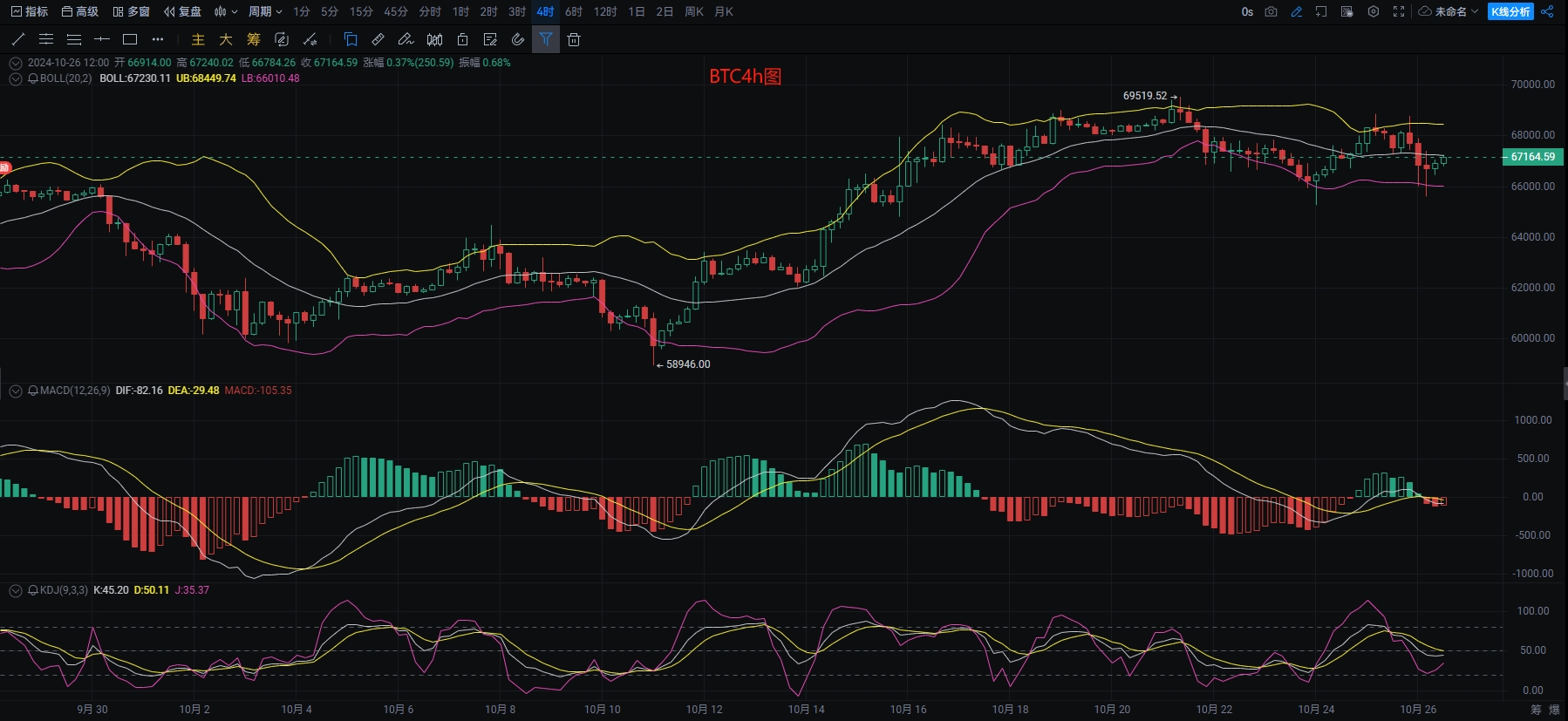The width and height of the screenshot is (1568, 721).
Task: Click the trash icon to delete drawings
Action: click(574, 39)
